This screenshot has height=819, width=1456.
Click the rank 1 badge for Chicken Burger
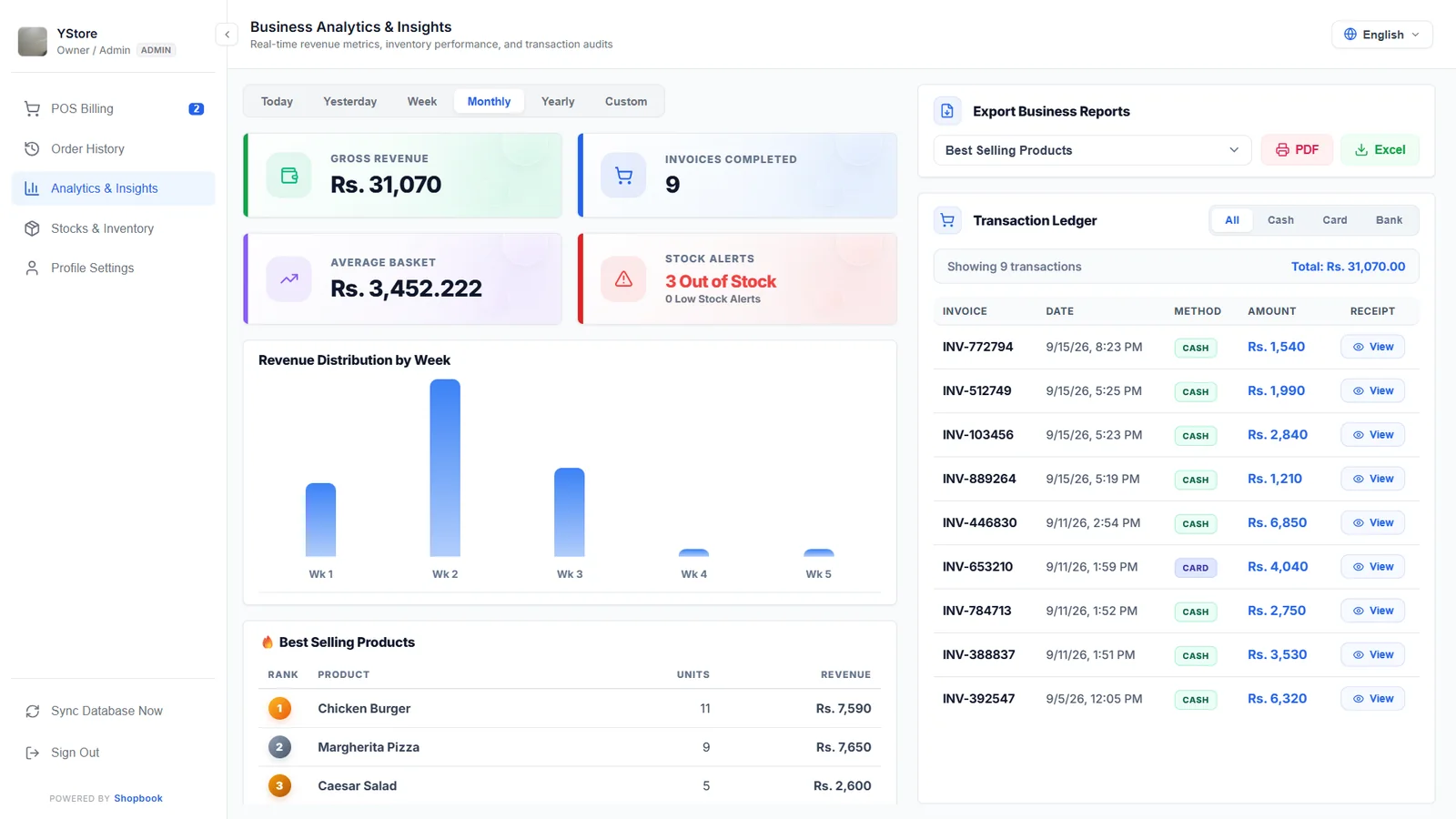[279, 708]
